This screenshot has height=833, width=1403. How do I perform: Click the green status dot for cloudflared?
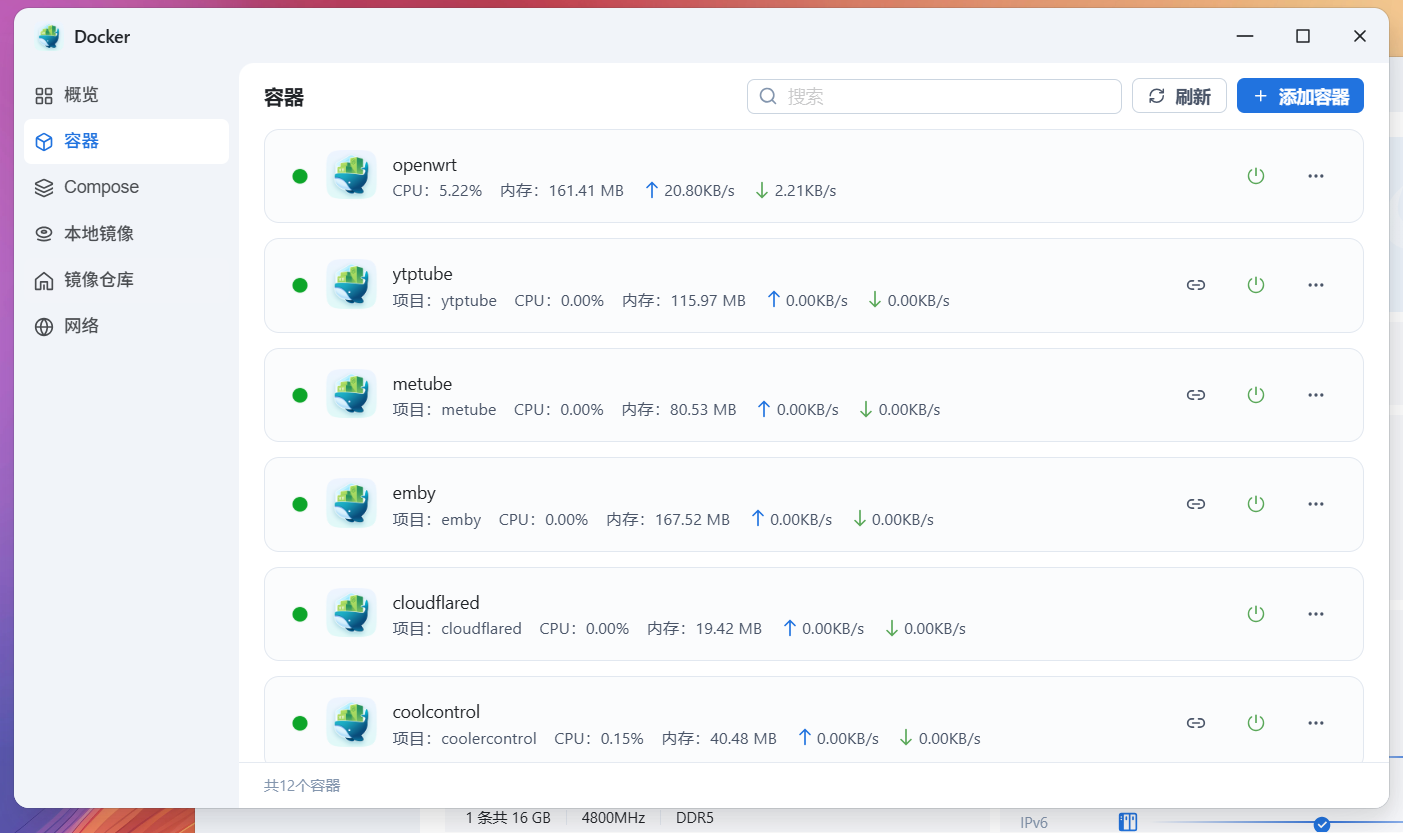click(x=300, y=614)
